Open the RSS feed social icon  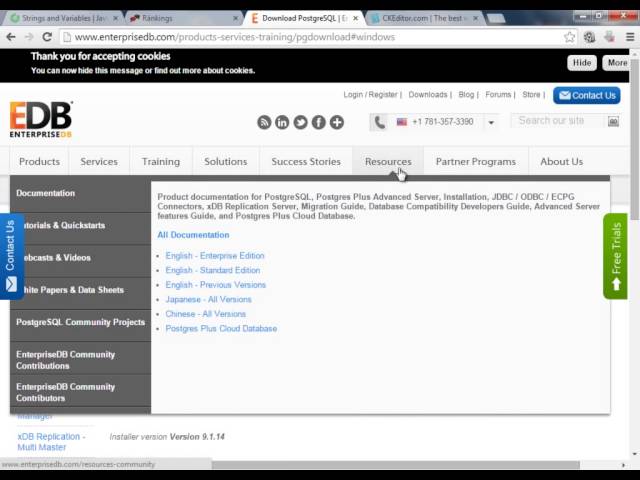[x=264, y=122]
